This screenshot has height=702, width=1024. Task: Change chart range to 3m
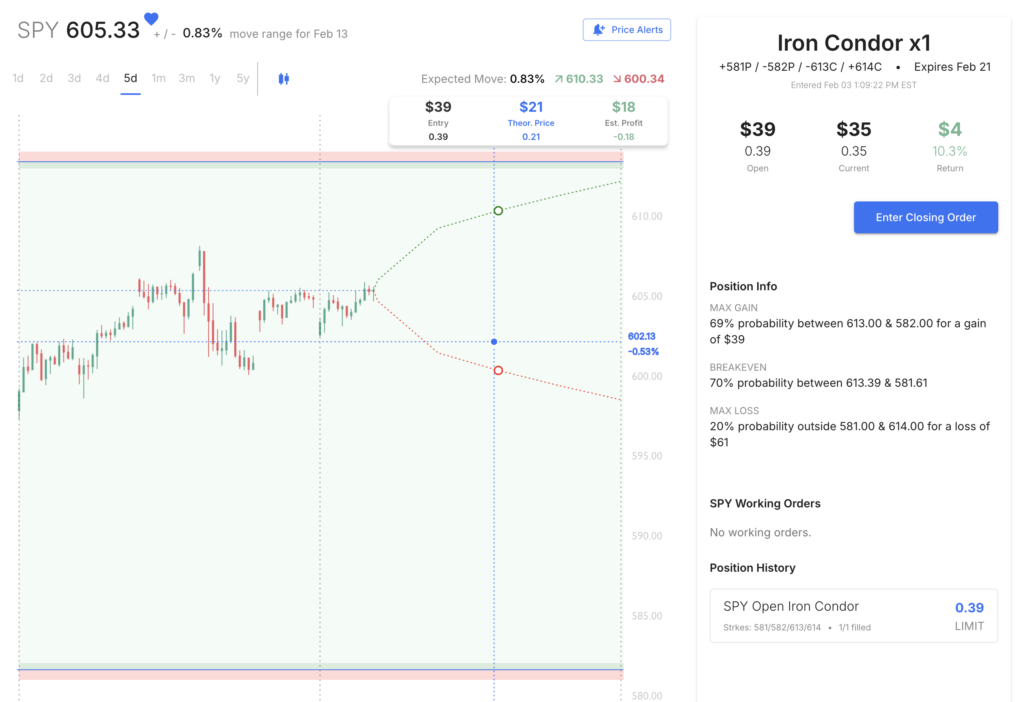click(186, 78)
